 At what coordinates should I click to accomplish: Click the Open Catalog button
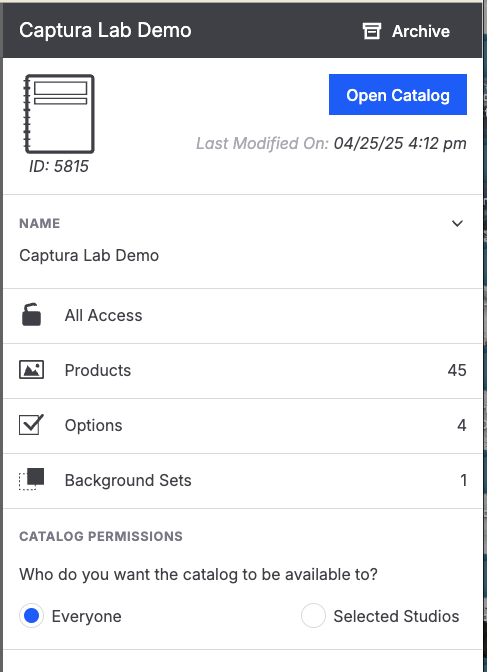pyautogui.click(x=398, y=95)
